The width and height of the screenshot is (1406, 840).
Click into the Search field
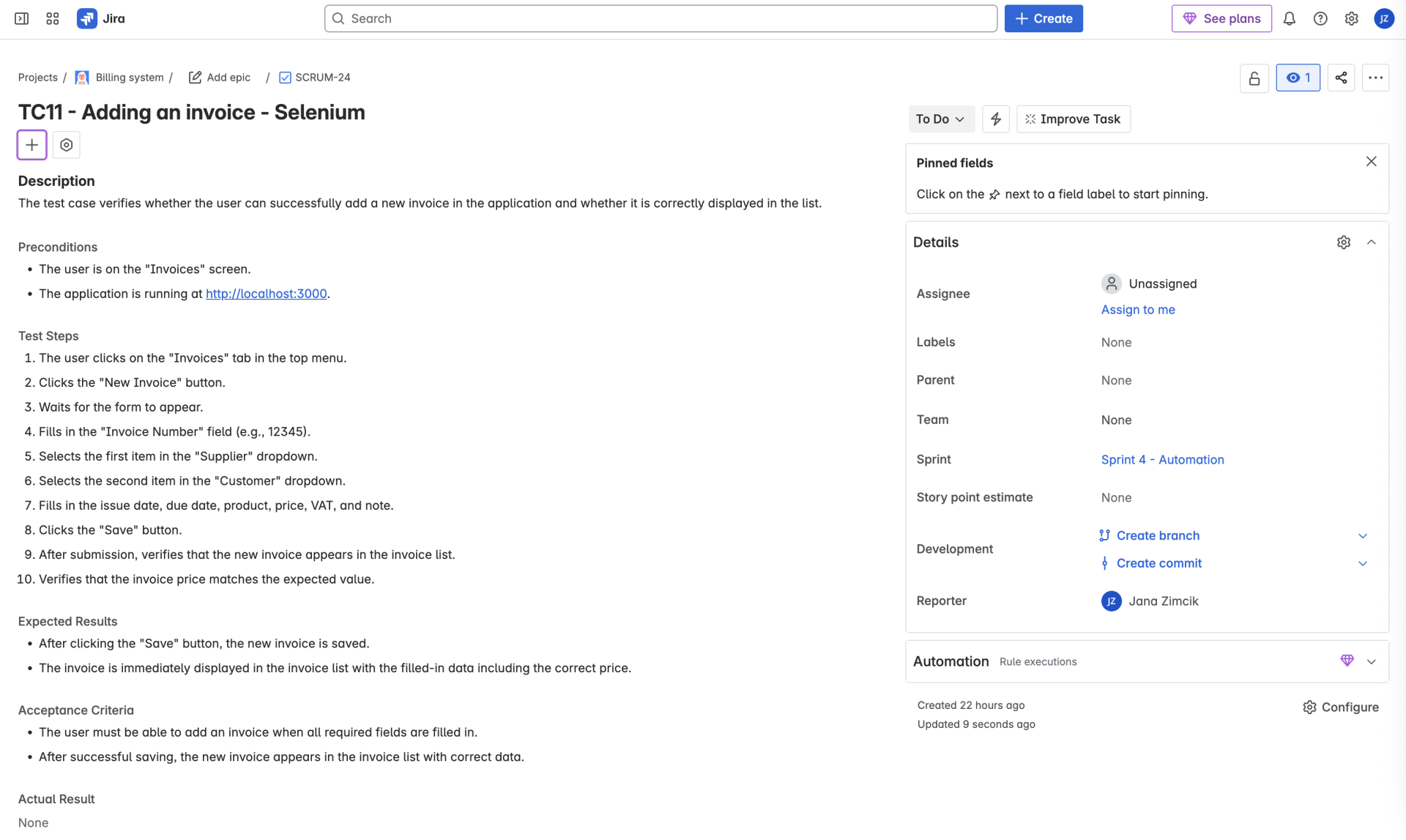pos(659,18)
